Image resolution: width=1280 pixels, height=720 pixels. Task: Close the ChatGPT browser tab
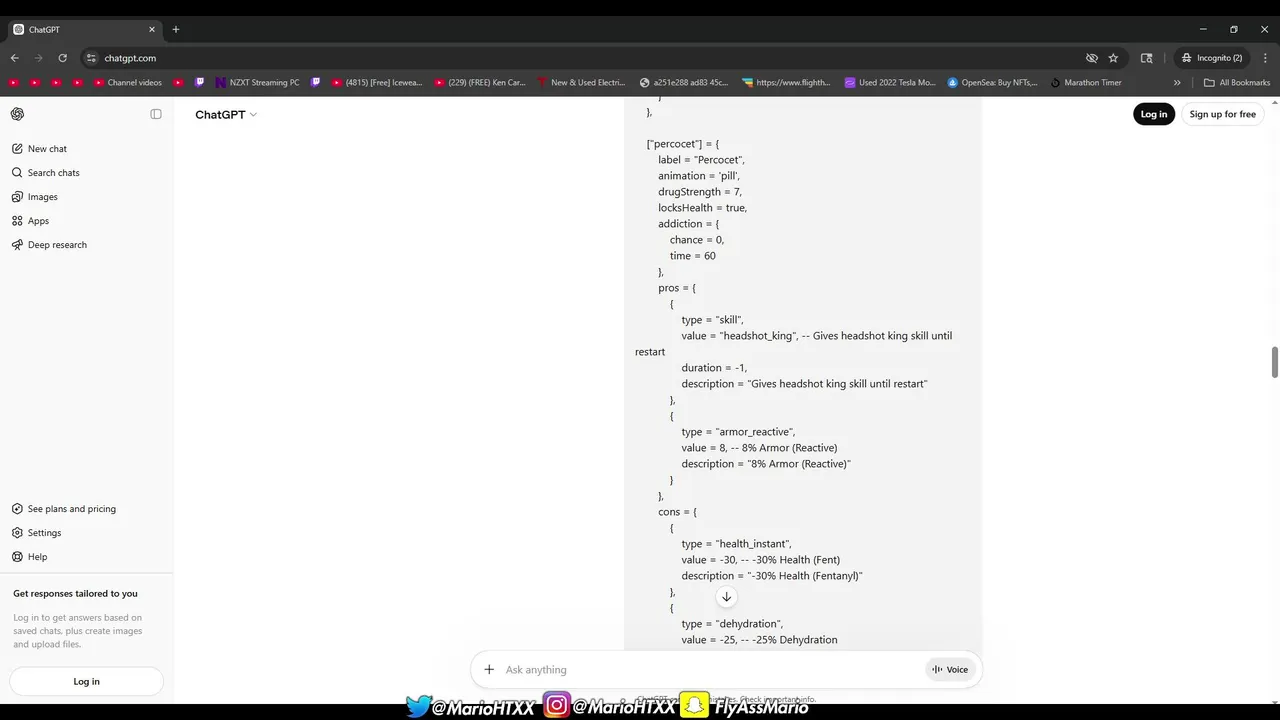tap(152, 30)
